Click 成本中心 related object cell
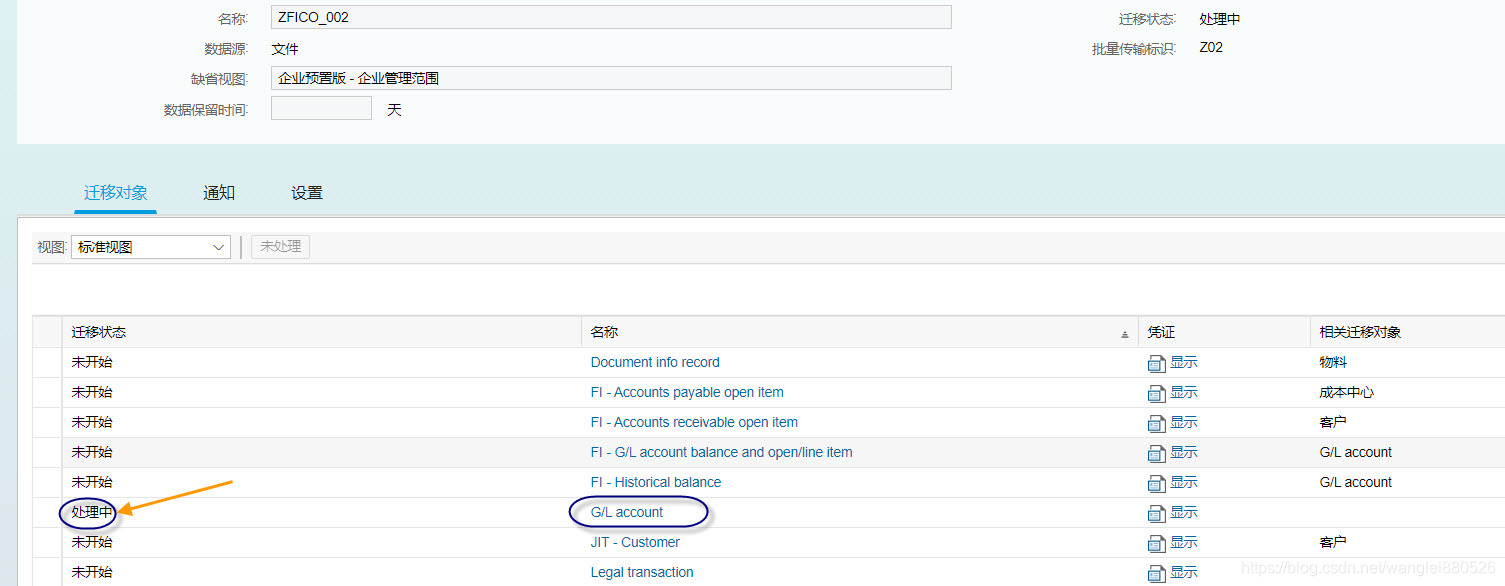The width and height of the screenshot is (1505, 586). coord(1346,392)
